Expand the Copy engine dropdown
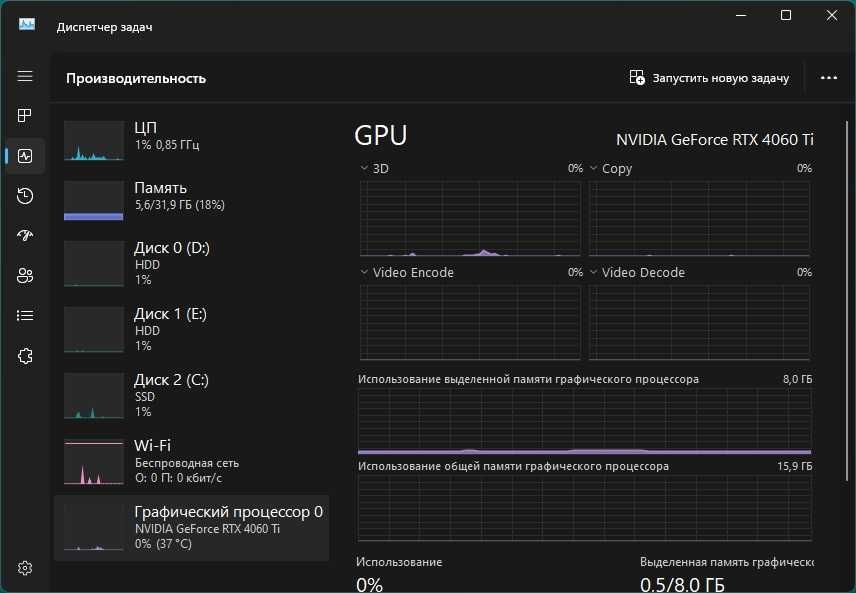Viewport: 856px width, 593px height. point(610,168)
